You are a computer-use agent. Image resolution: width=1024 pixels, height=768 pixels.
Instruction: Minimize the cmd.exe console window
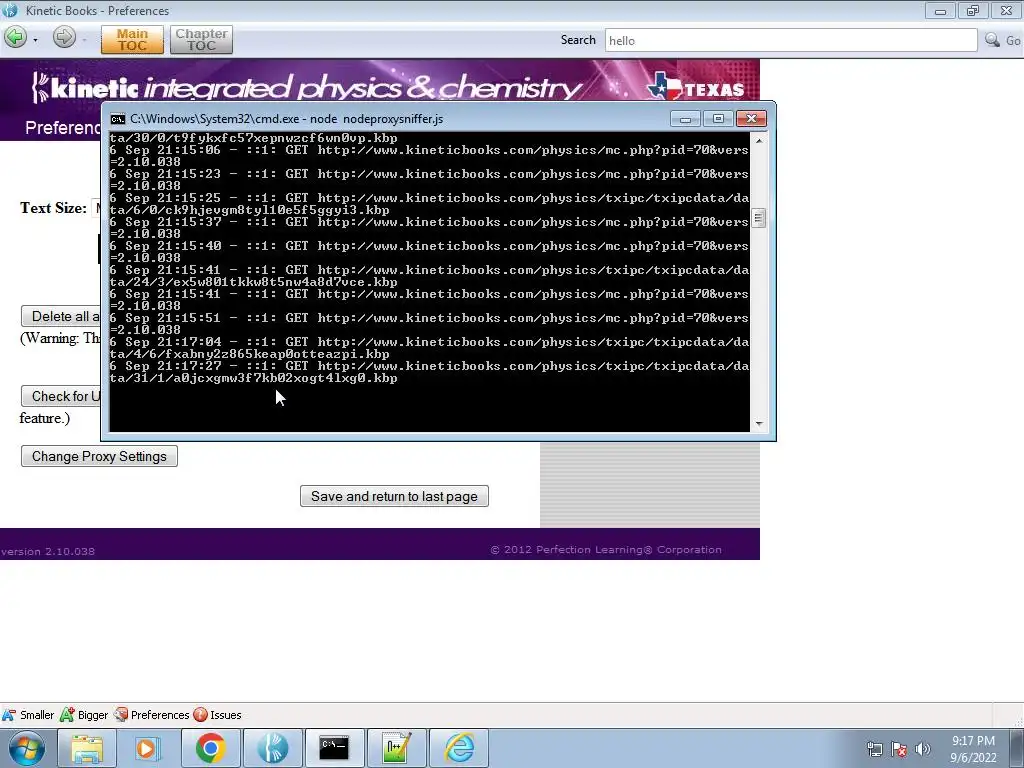(685, 119)
